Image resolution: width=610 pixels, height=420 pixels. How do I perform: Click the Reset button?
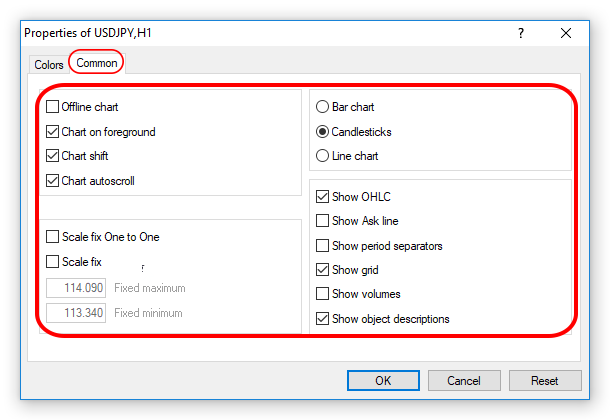click(545, 380)
